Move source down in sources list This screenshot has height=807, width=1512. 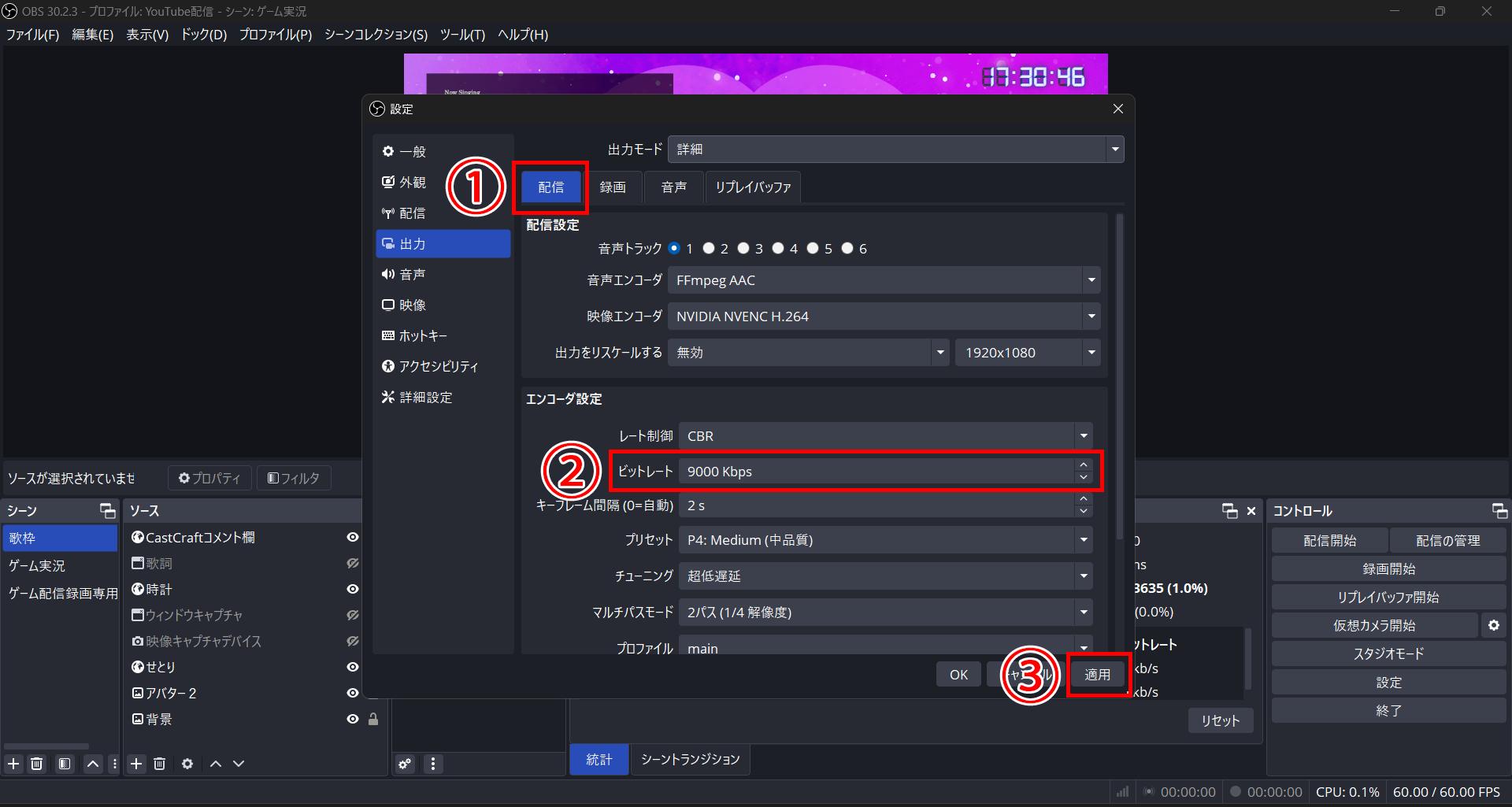(x=239, y=764)
